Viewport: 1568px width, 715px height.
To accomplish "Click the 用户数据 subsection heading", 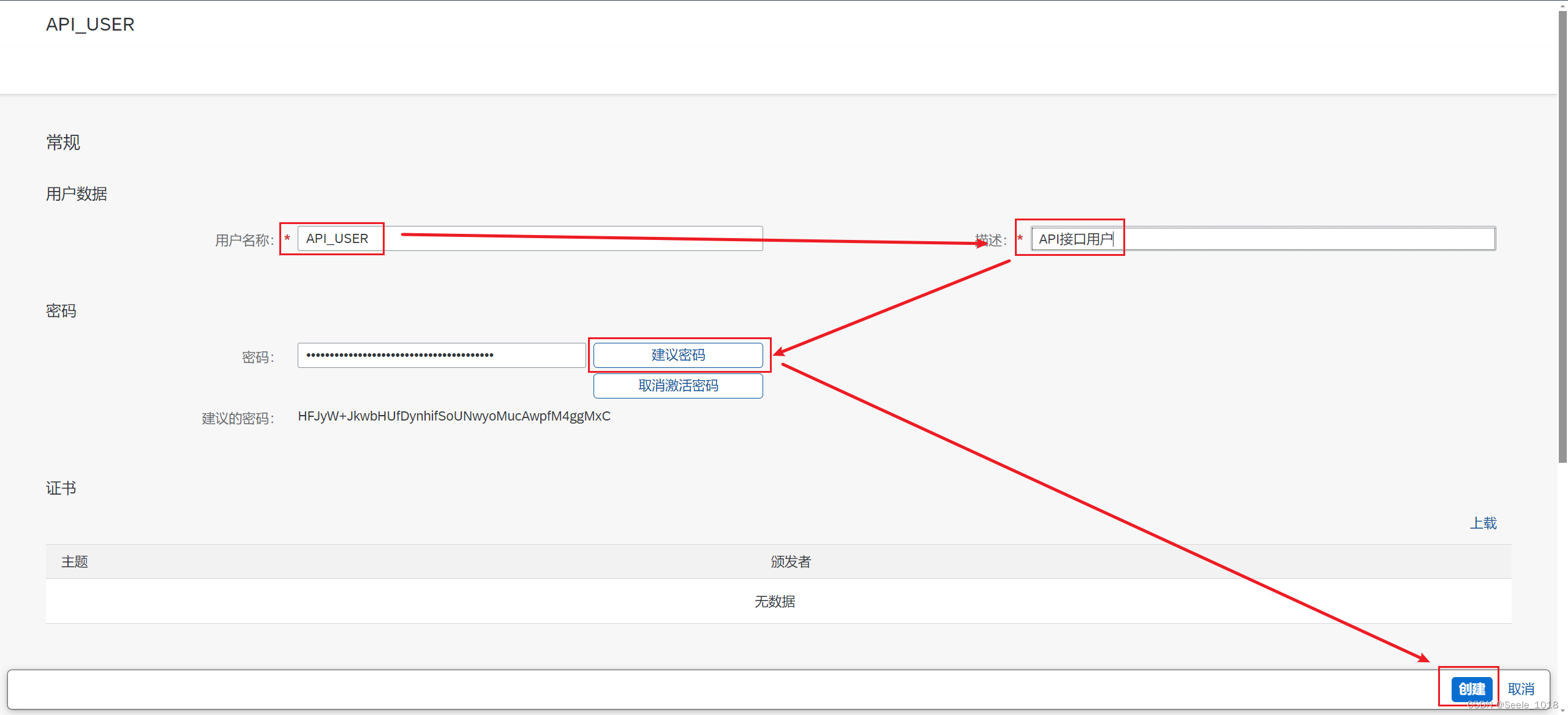I will (x=77, y=194).
